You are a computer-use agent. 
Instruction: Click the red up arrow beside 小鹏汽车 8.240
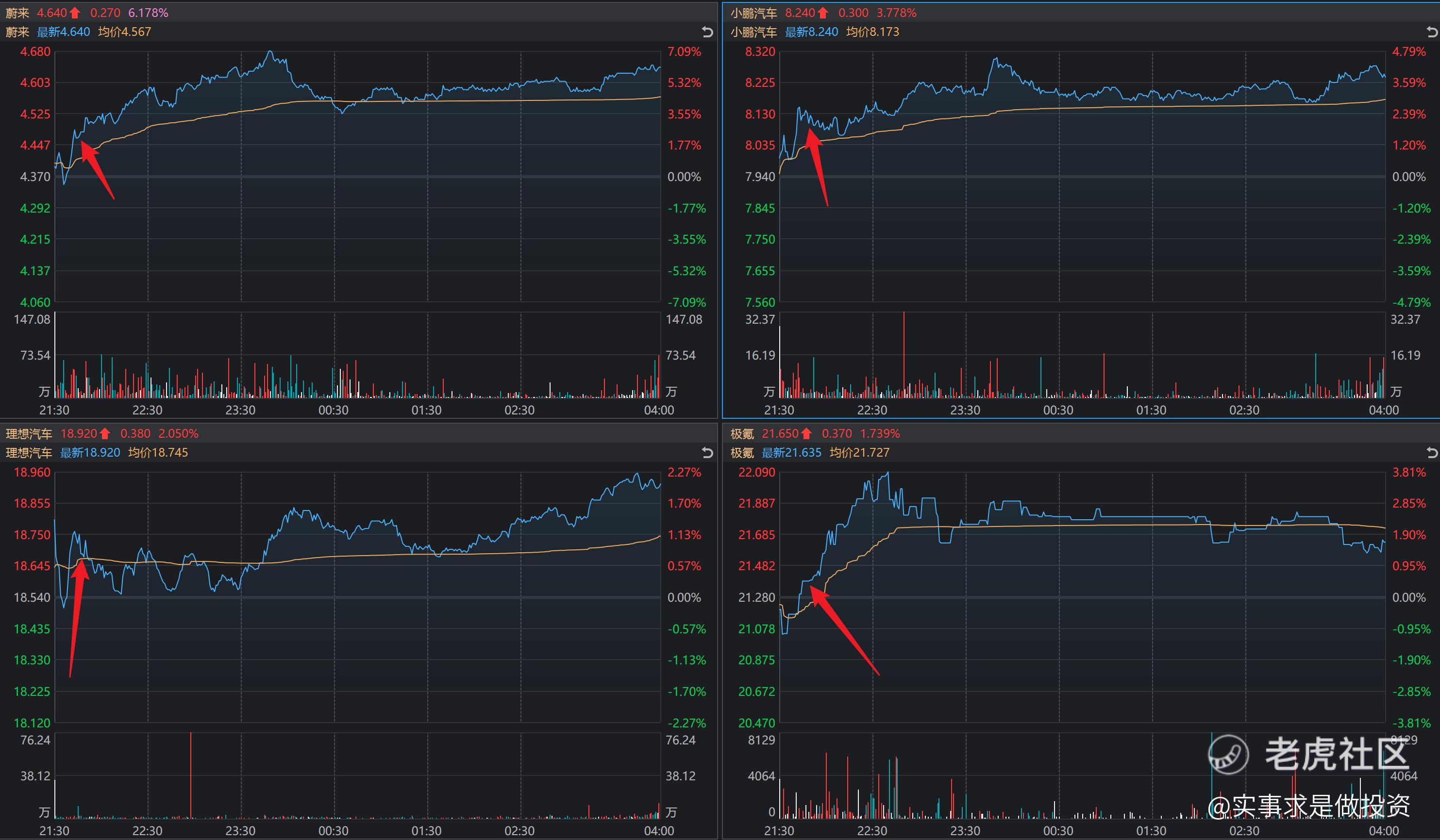click(x=823, y=13)
